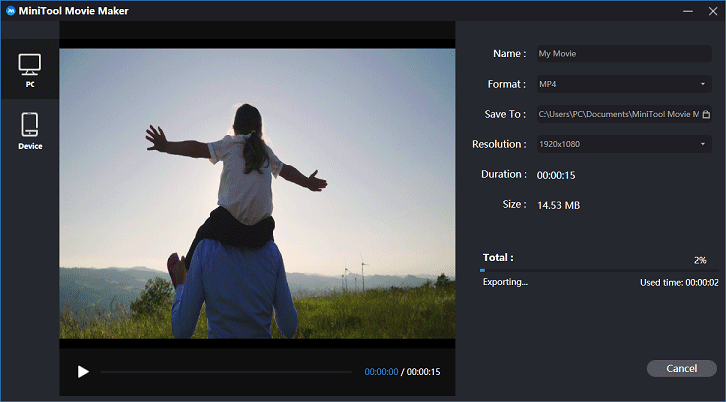Play the video preview

pos(83,371)
